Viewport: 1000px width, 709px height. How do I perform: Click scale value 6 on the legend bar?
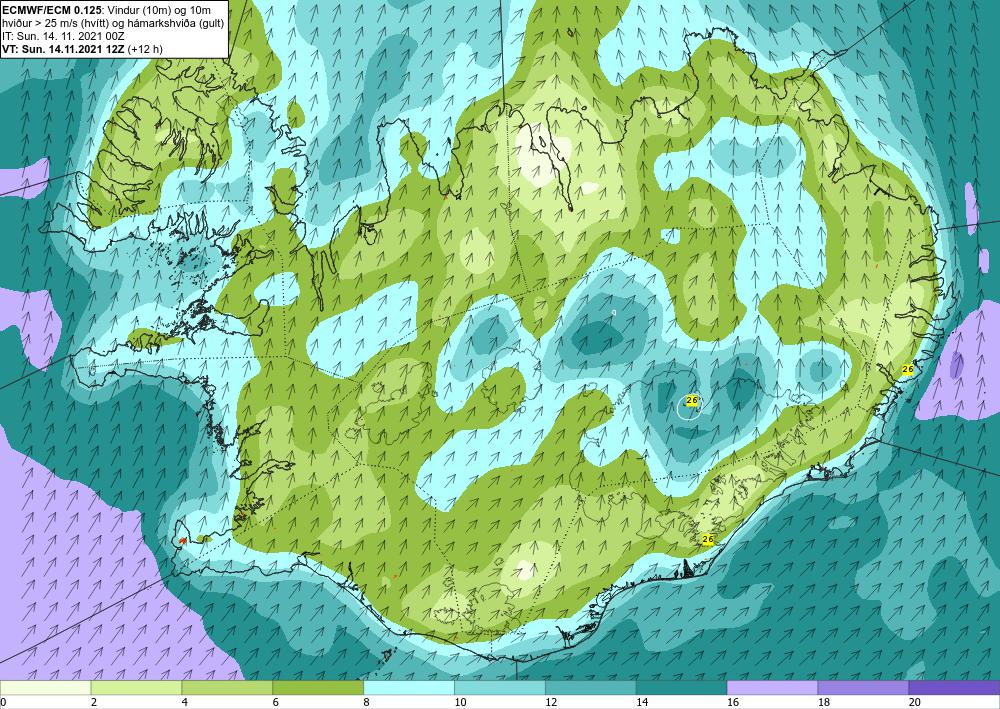(276, 703)
